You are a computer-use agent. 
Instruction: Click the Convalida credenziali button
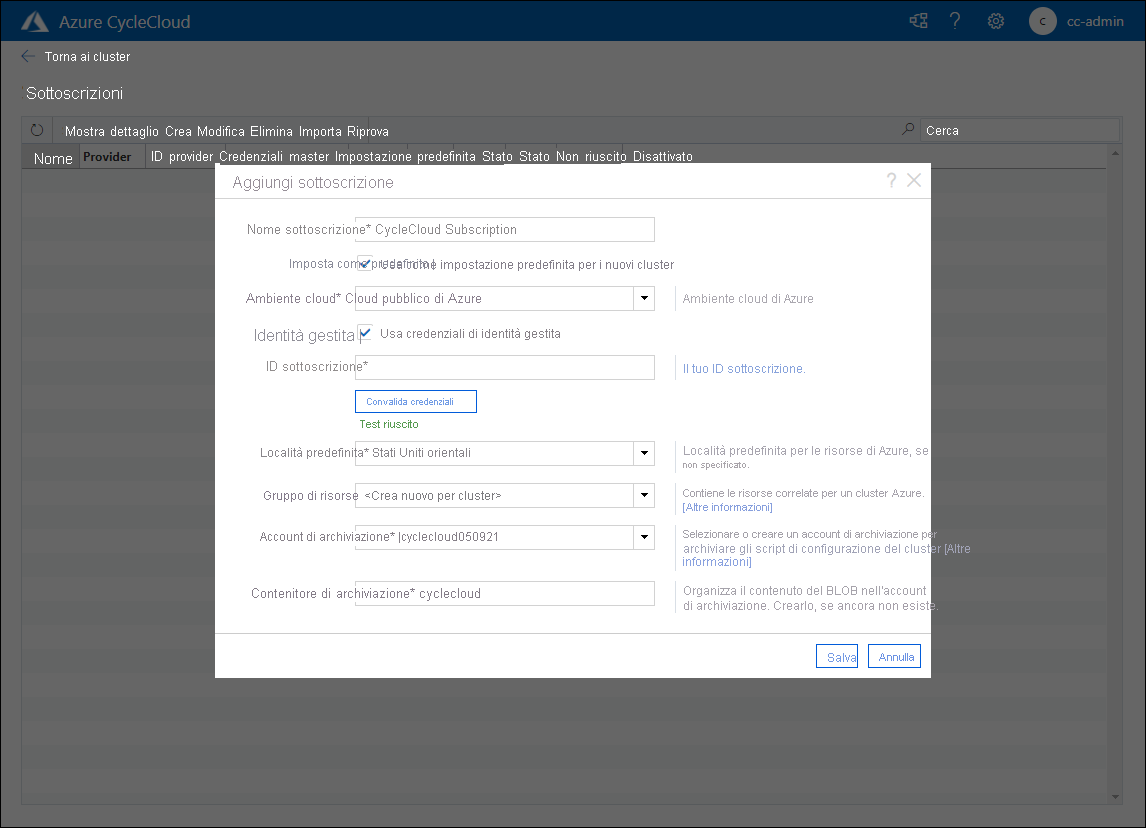[415, 401]
